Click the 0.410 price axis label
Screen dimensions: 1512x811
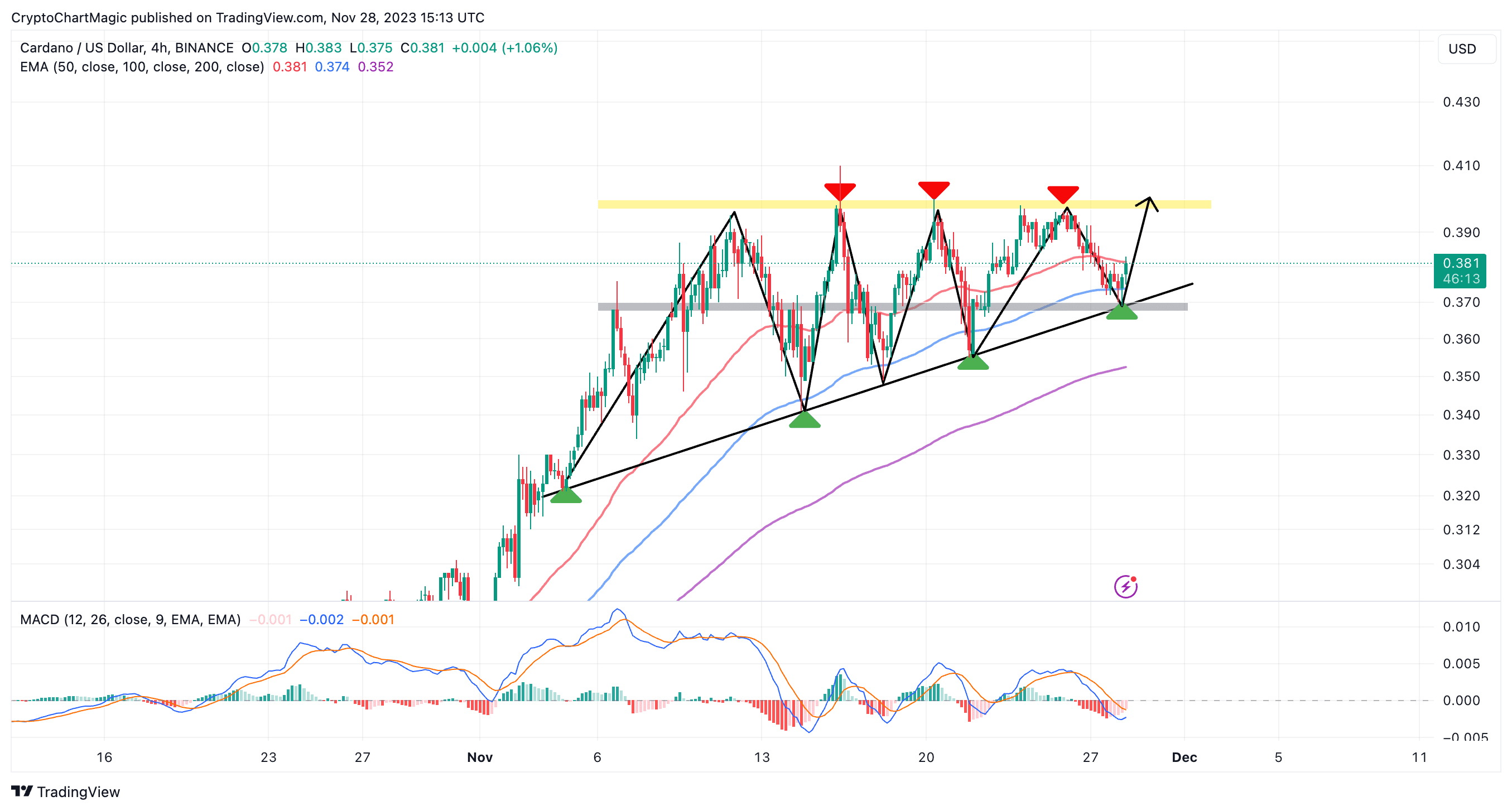click(x=1462, y=166)
